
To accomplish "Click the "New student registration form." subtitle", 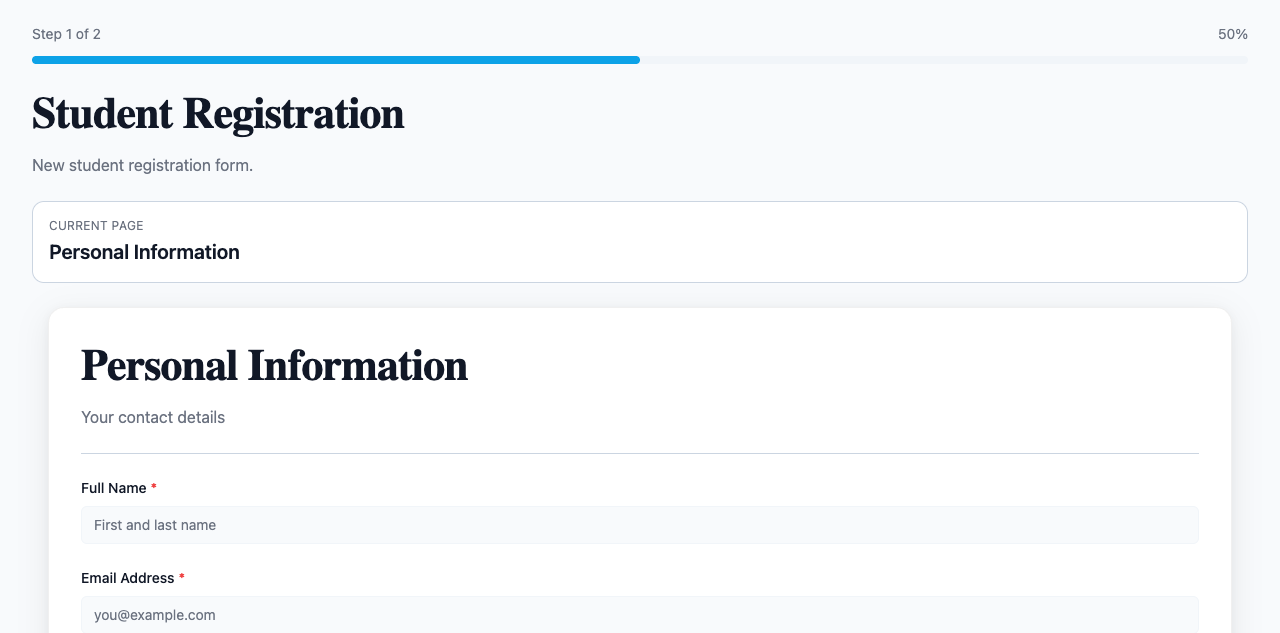I will (x=142, y=165).
